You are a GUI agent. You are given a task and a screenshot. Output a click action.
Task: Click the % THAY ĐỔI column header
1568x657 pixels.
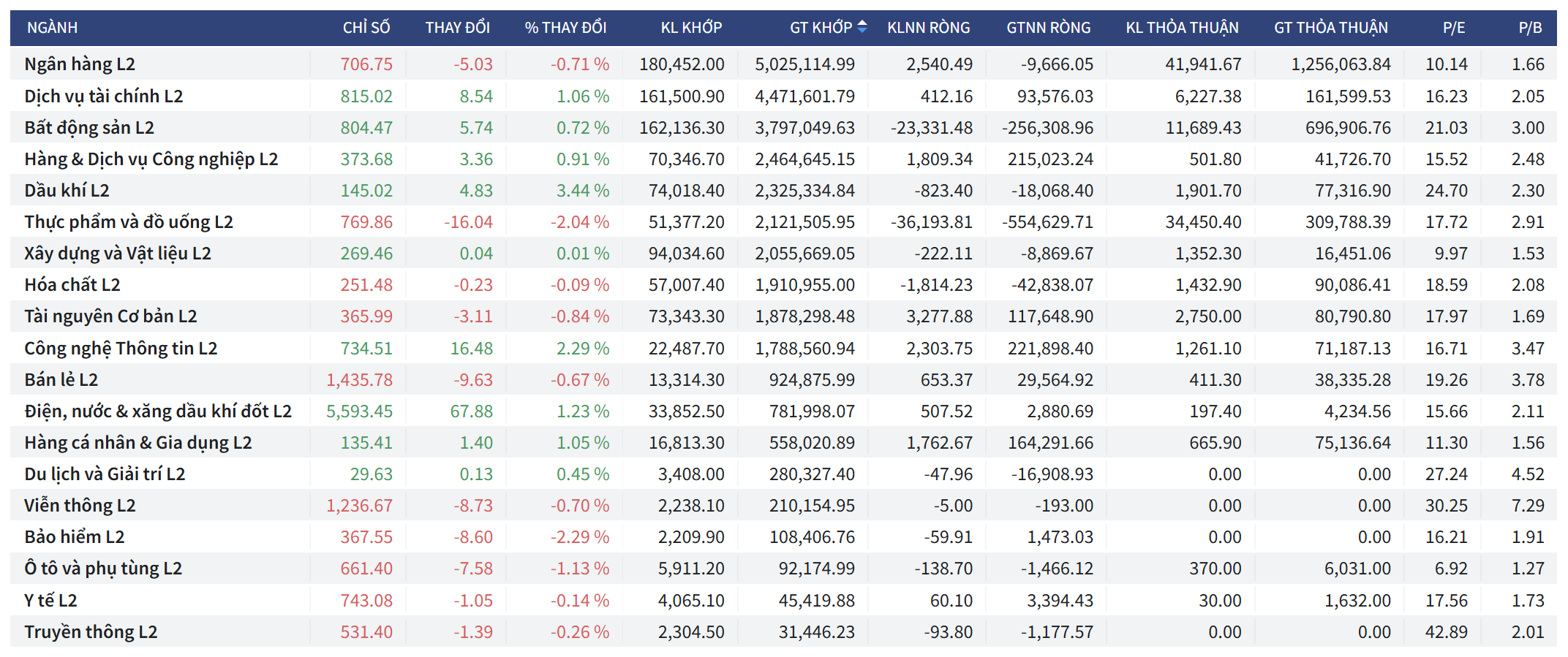coord(565,28)
